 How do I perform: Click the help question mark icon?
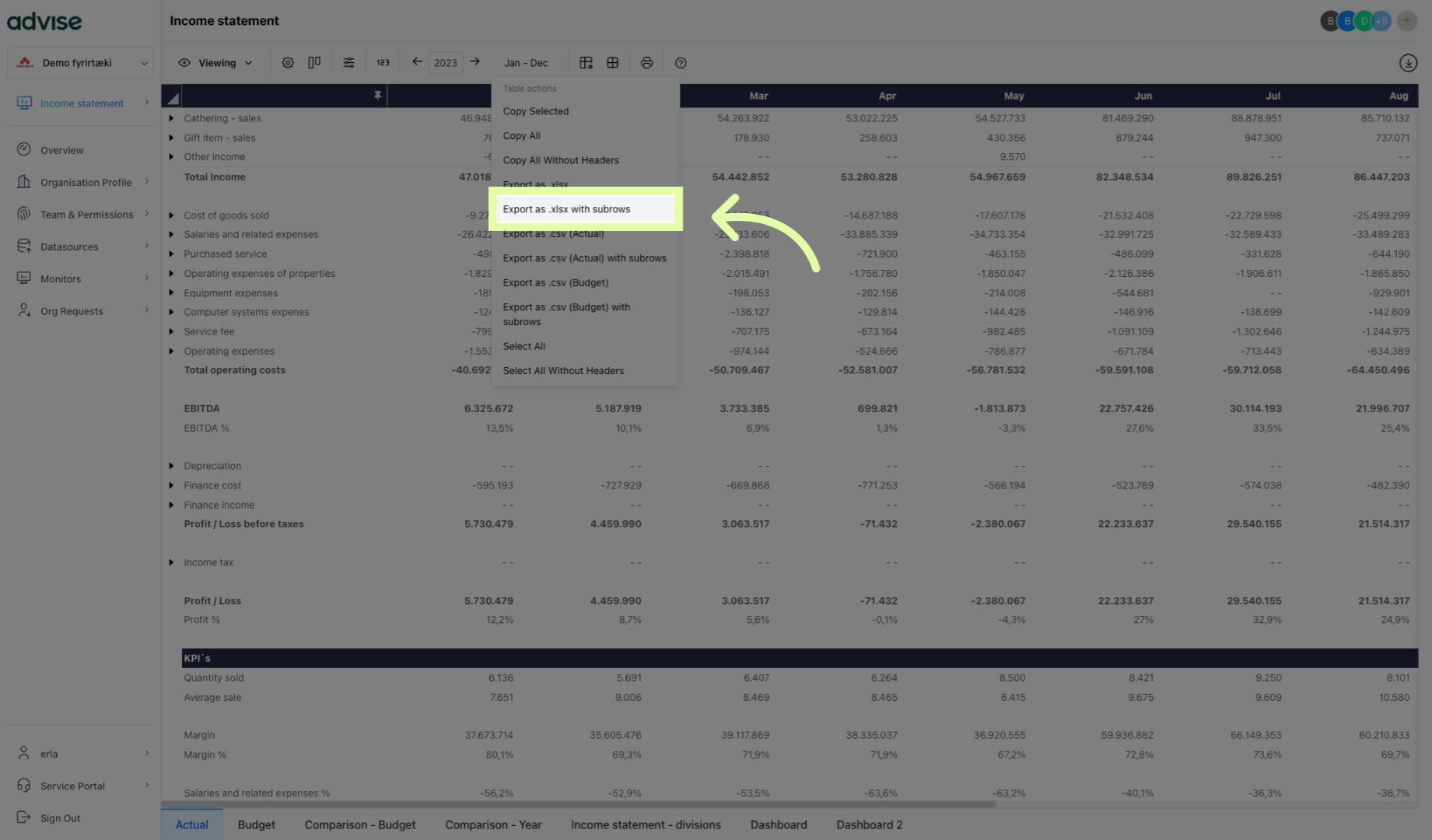681,62
